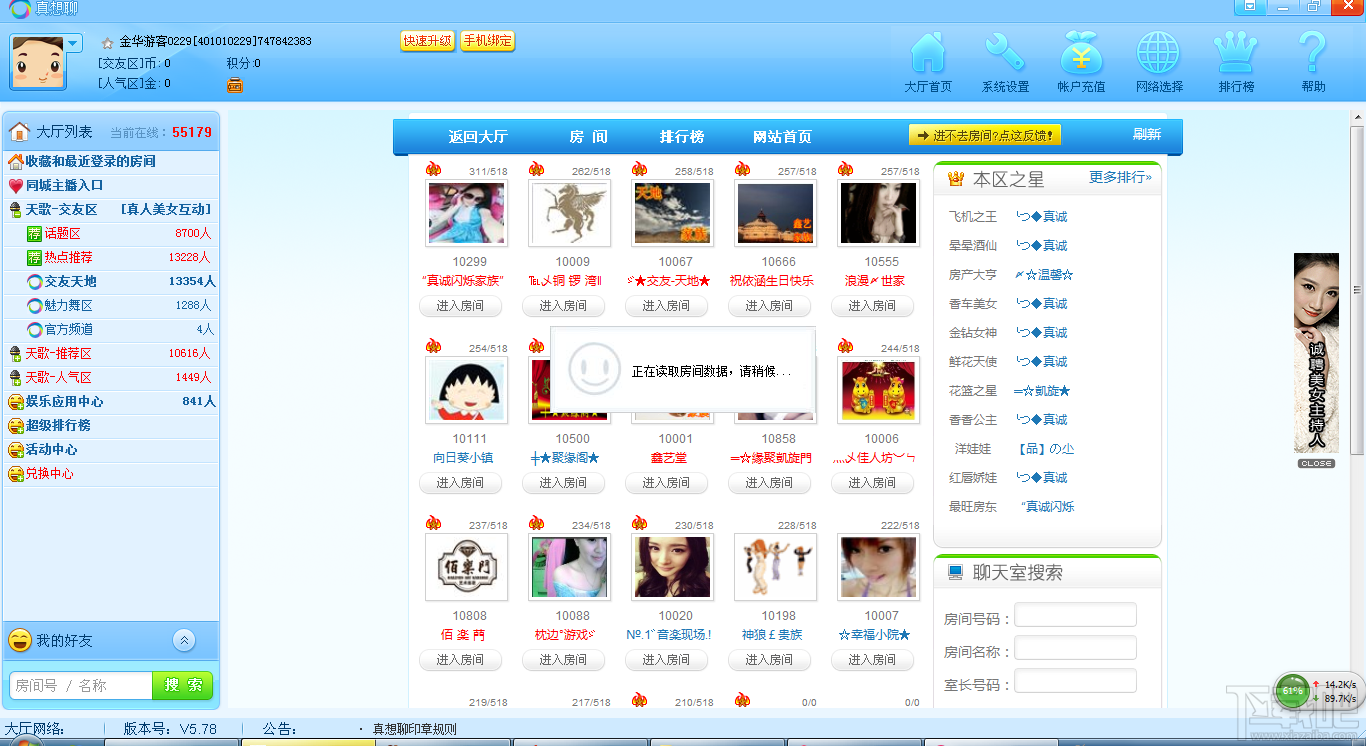The height and width of the screenshot is (746, 1366).
Task: Click 进入房间 for room 10198
Action: pyautogui.click(x=769, y=660)
